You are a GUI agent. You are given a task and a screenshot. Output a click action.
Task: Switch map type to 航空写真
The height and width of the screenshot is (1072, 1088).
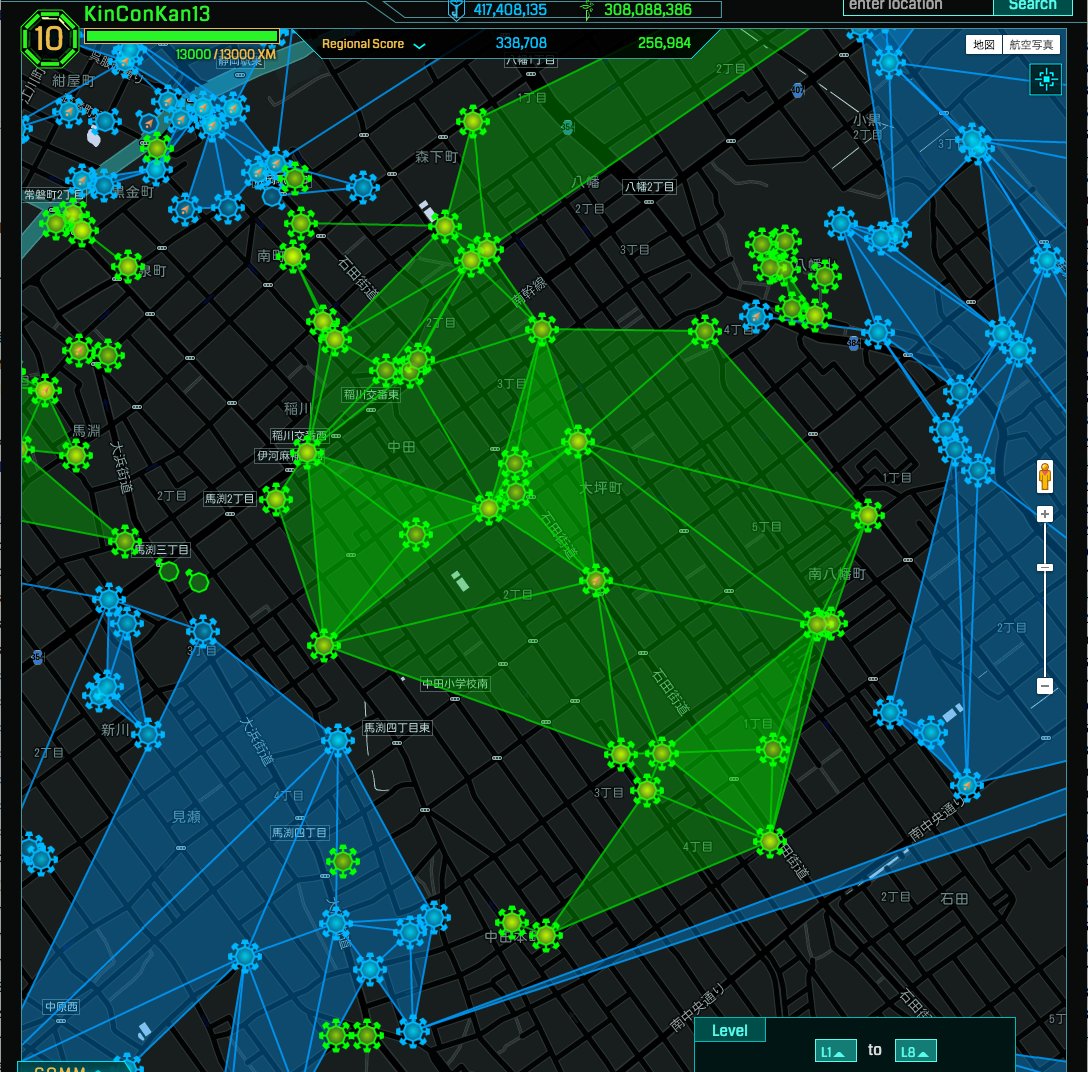[1031, 45]
